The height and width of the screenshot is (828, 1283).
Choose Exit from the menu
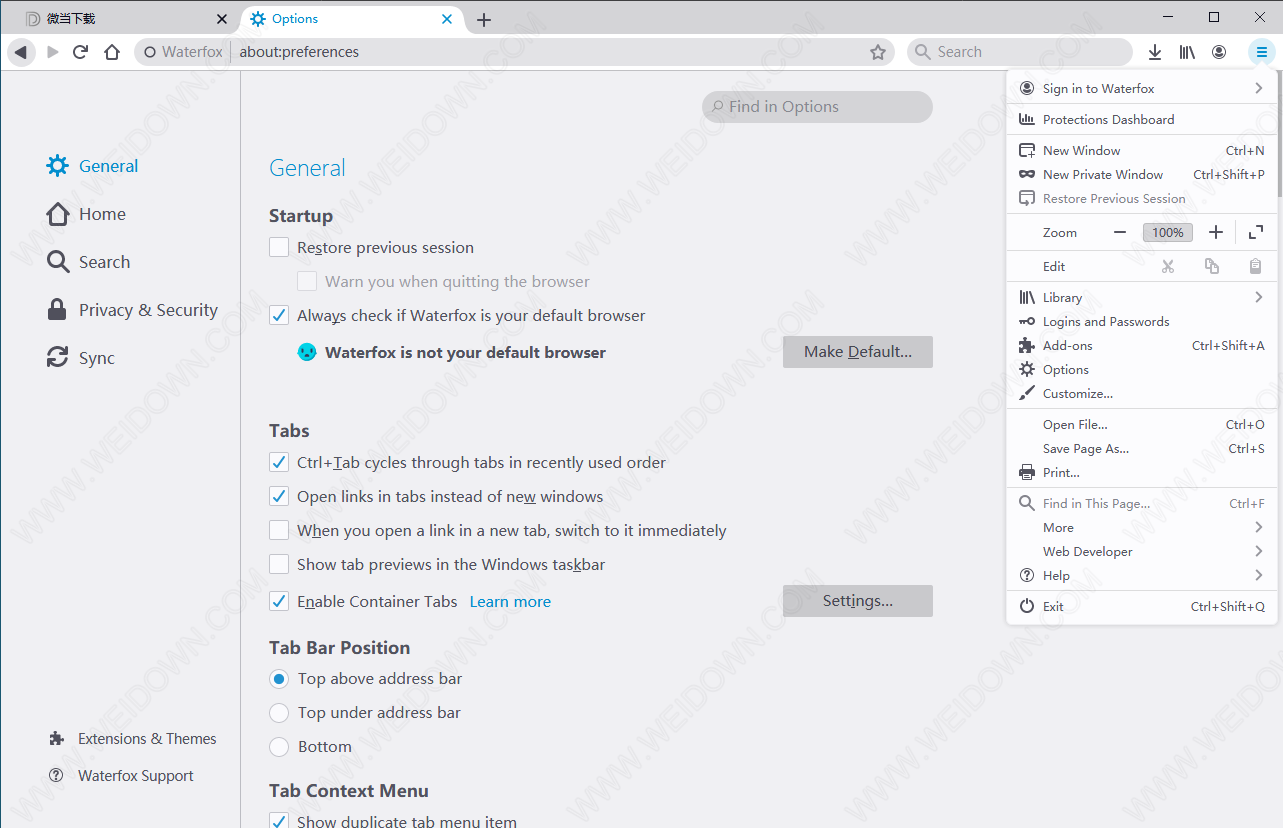1142,606
